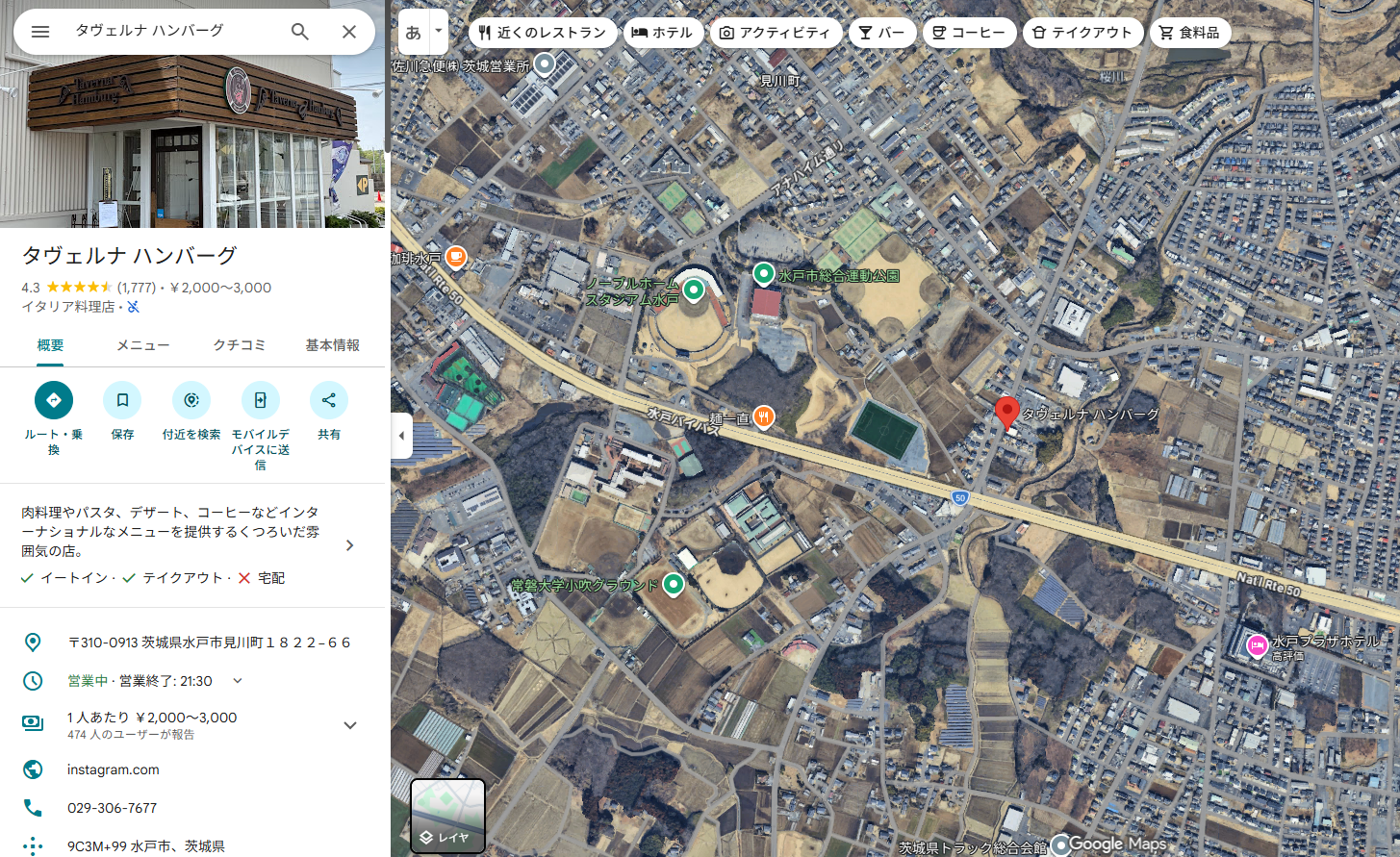Filter by コーヒー chip

(970, 33)
